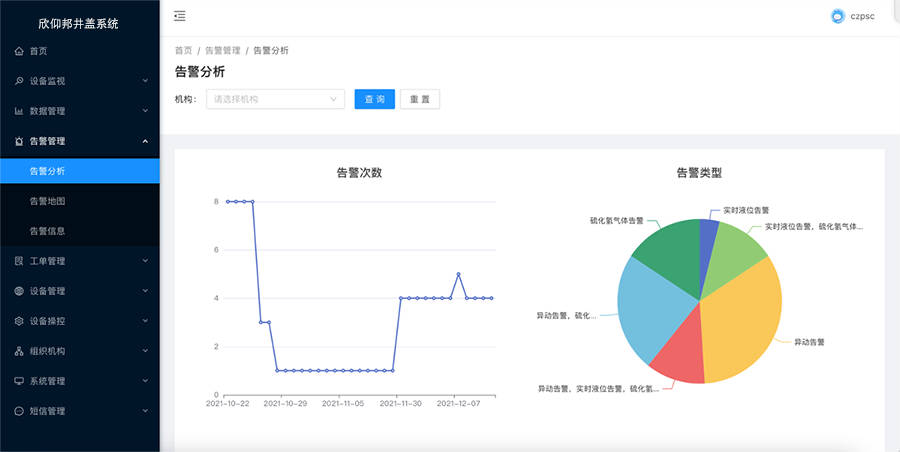The image size is (900, 452).
Task: Click the 组织机构 hierarchy icon
Action: pos(20,351)
